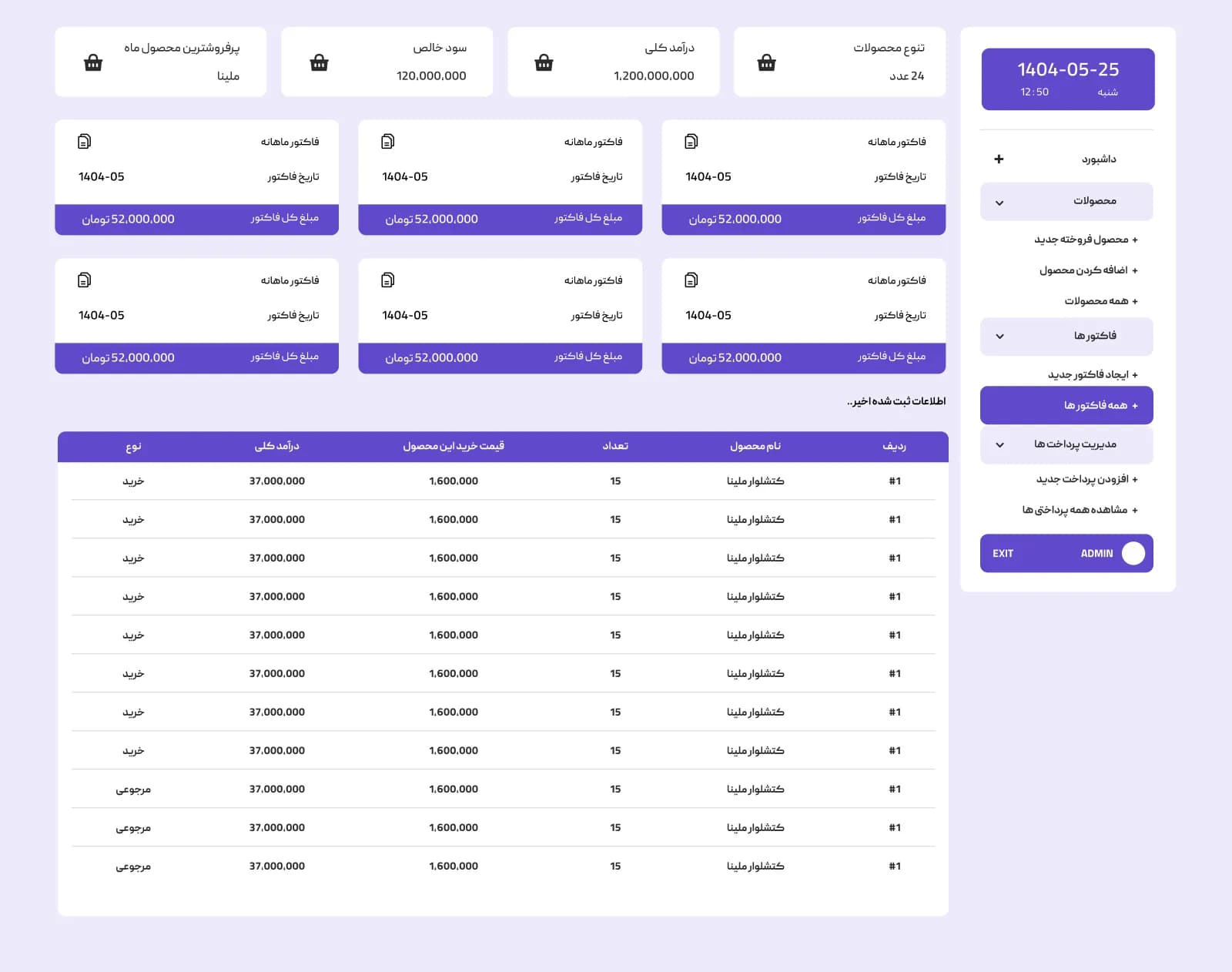Image resolution: width=1232 pixels, height=972 pixels.
Task: Click the basket icon in درآمد کلی card
Action: [544, 62]
